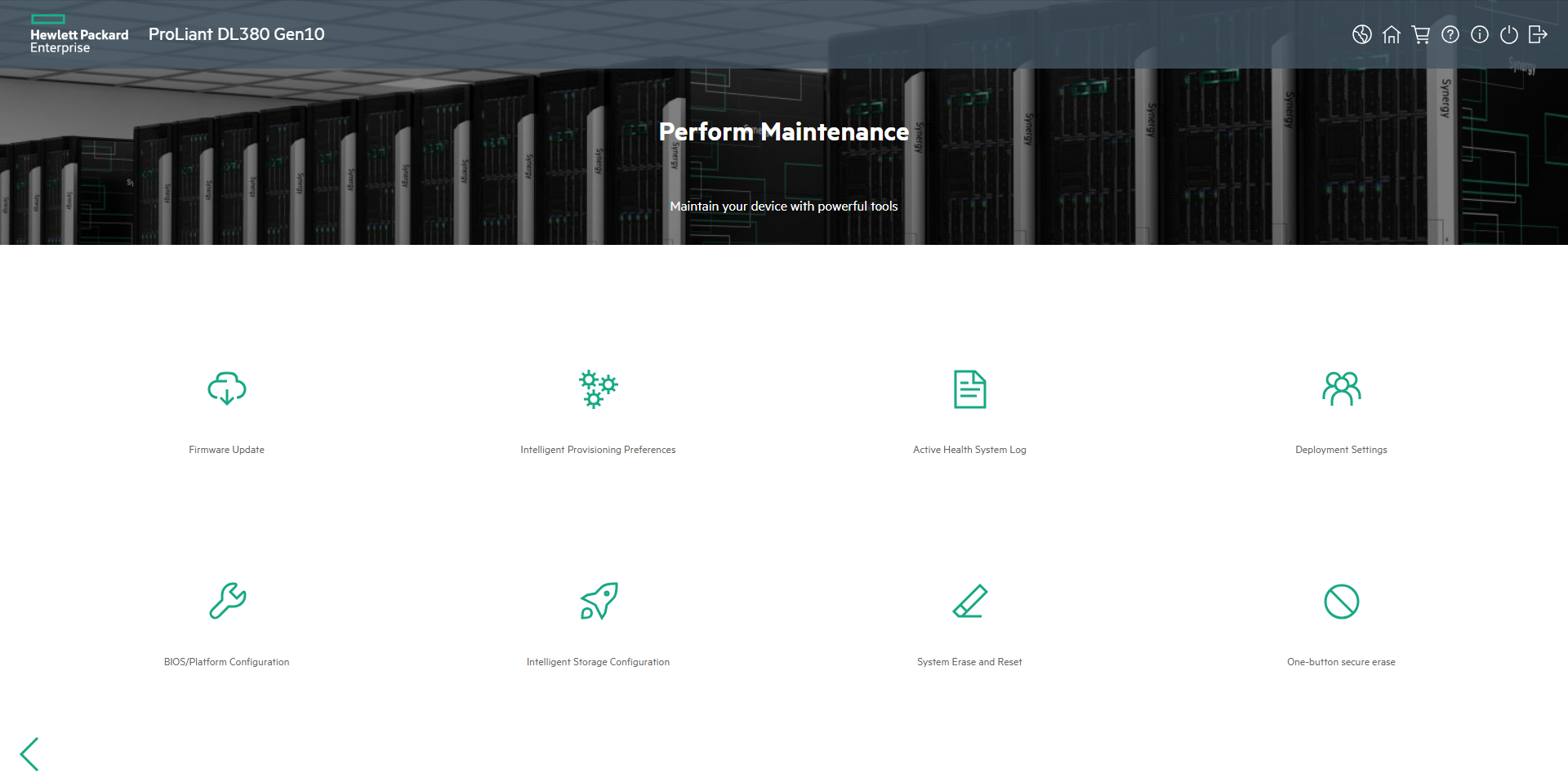This screenshot has height=782, width=1568.
Task: Go to Home using the house icon
Action: coord(1391,34)
